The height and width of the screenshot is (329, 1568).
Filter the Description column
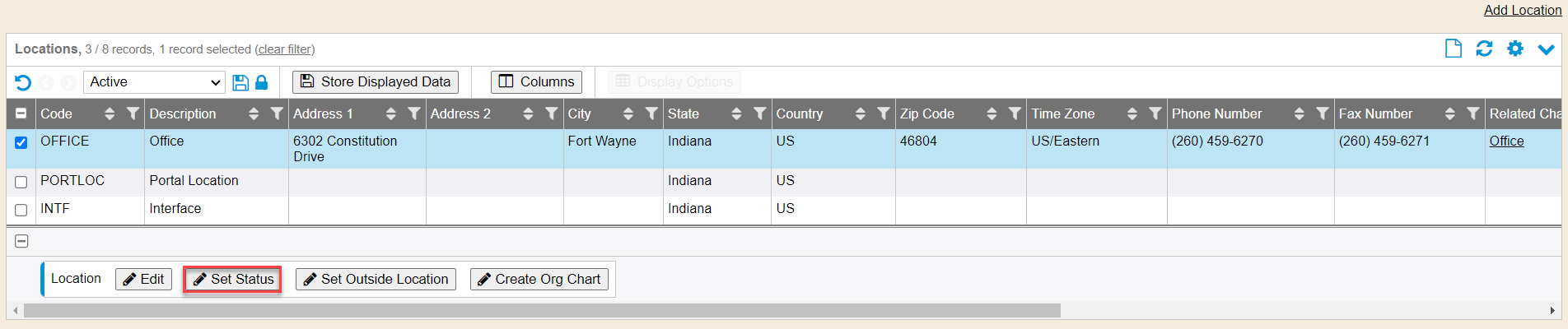pyautogui.click(x=277, y=114)
